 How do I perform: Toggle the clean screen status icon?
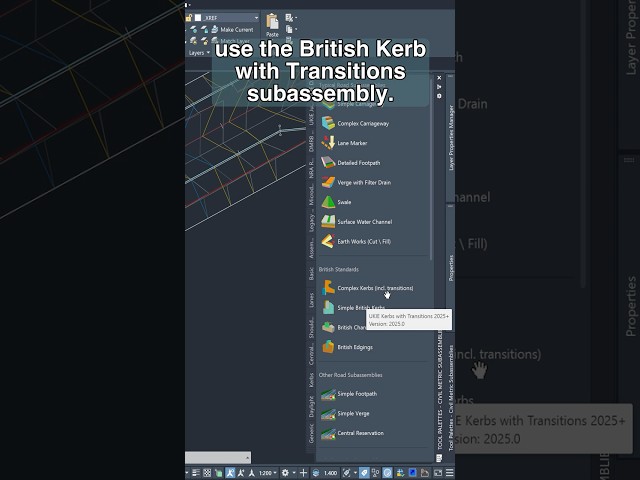pos(438,473)
